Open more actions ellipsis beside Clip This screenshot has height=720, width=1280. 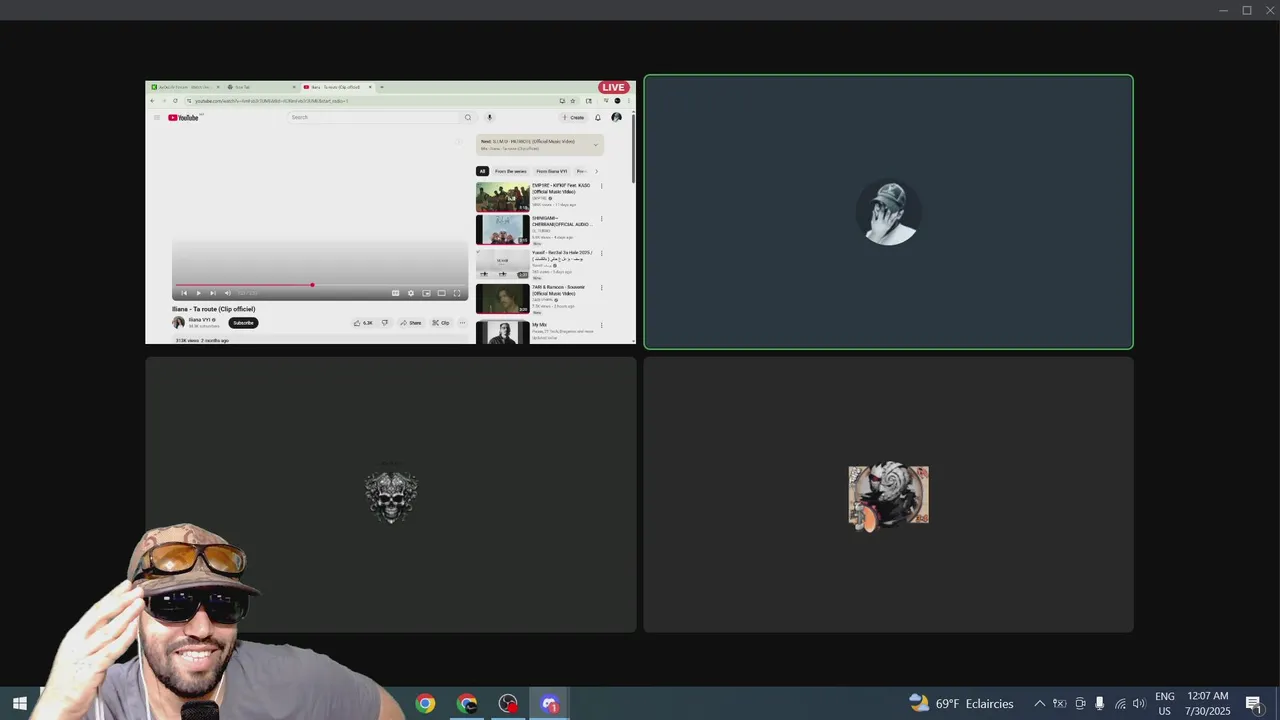[x=462, y=323]
